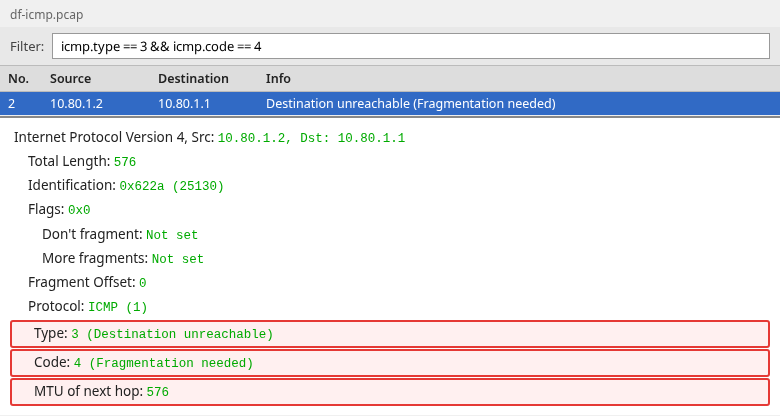Click 'Destination unreachable (Fragmentation needed)' info cell
The width and height of the screenshot is (780, 416).
click(x=410, y=104)
